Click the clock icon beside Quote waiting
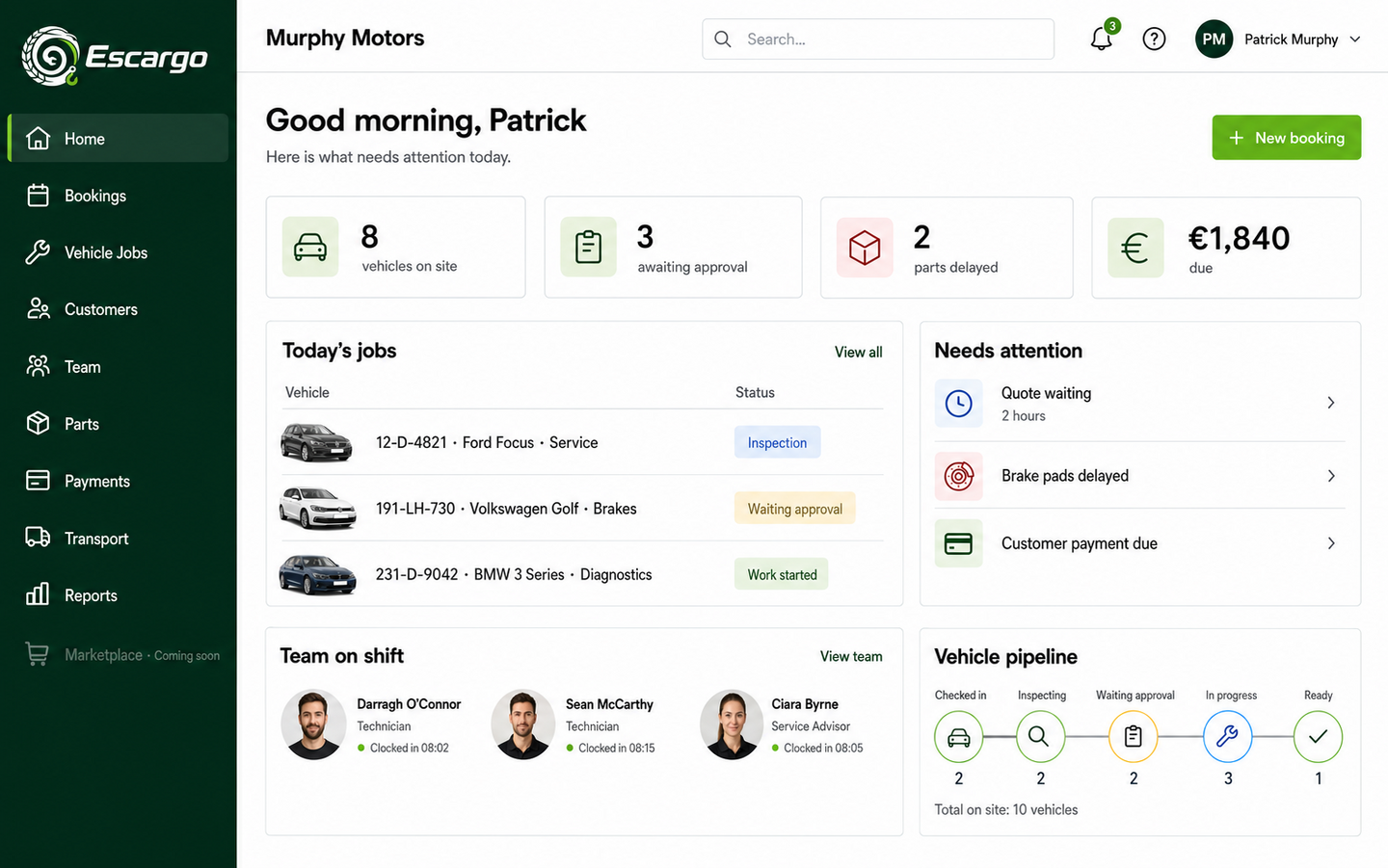Image resolution: width=1388 pixels, height=868 pixels. coord(959,403)
